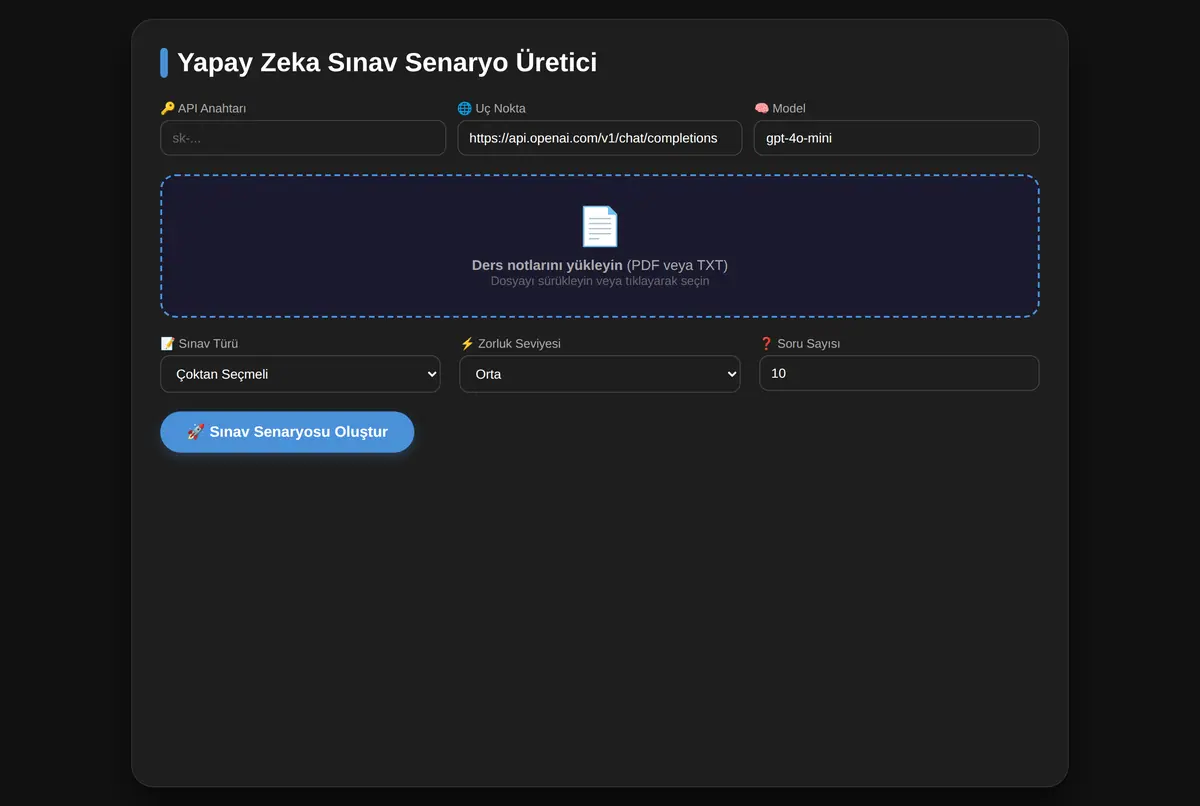Screen dimensions: 1200x806
Task: Open the Sınav Türü dropdown
Action: [300, 374]
